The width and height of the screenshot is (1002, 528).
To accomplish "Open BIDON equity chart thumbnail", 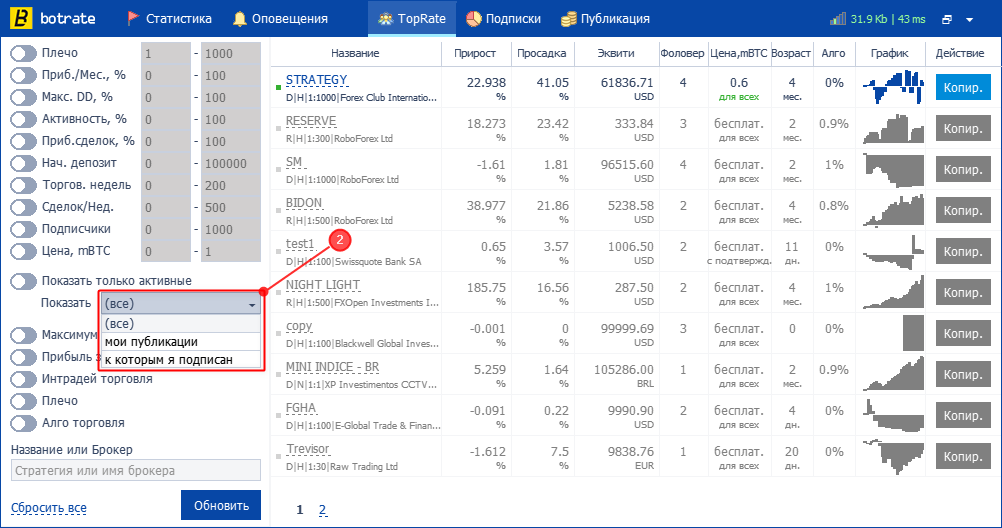I will pos(893,210).
